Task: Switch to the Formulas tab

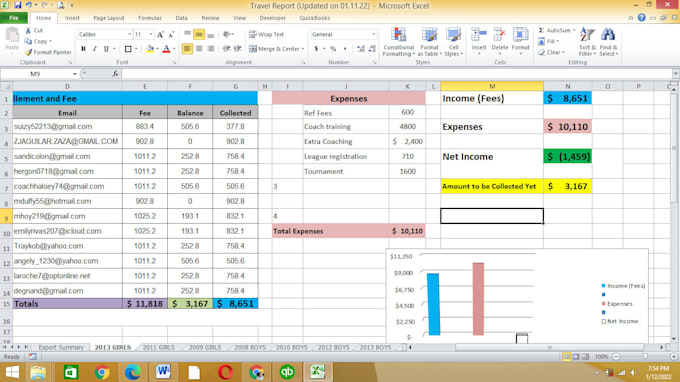Action: point(150,18)
